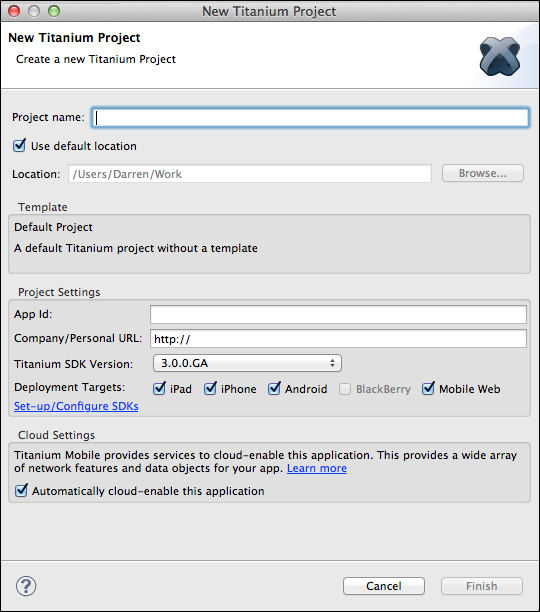This screenshot has height=612, width=540.
Task: Click the Finish button
Action: [482, 586]
